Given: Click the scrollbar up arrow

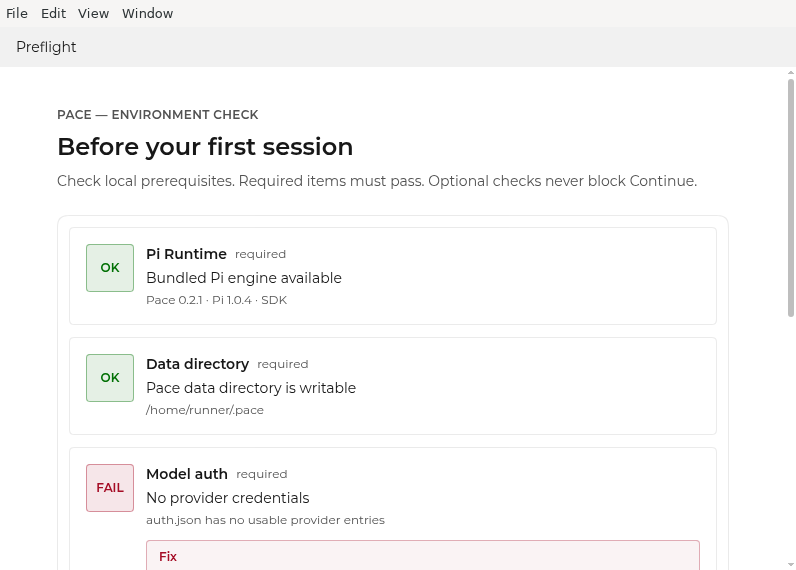Looking at the screenshot, I should (790, 73).
